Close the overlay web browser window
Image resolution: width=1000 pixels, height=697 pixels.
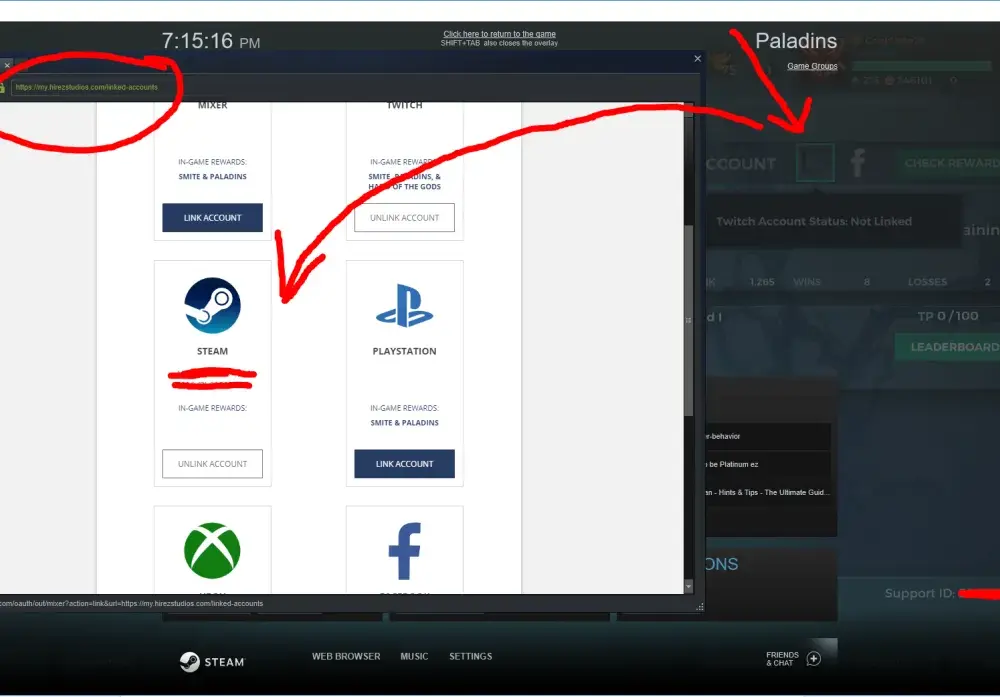698,59
